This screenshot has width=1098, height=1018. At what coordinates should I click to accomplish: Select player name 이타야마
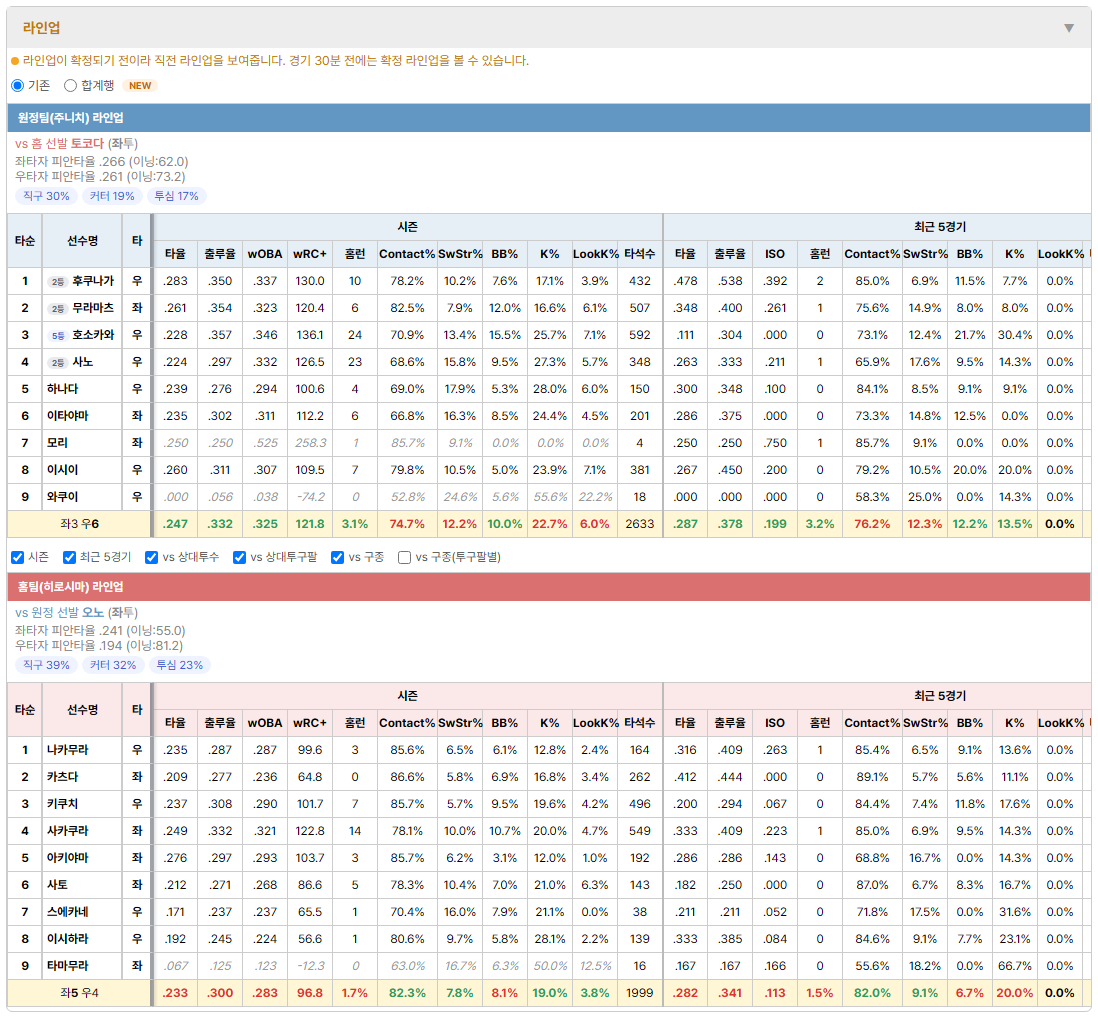tap(67, 416)
